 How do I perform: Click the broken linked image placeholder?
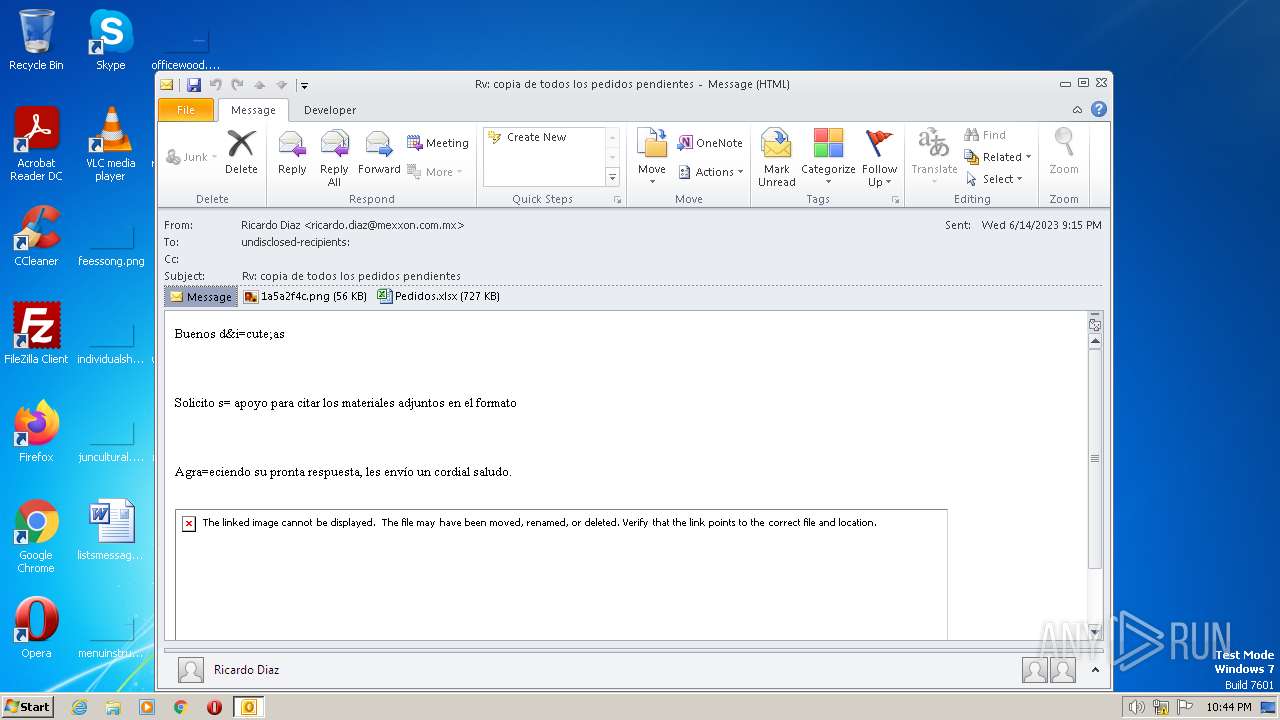(x=561, y=574)
